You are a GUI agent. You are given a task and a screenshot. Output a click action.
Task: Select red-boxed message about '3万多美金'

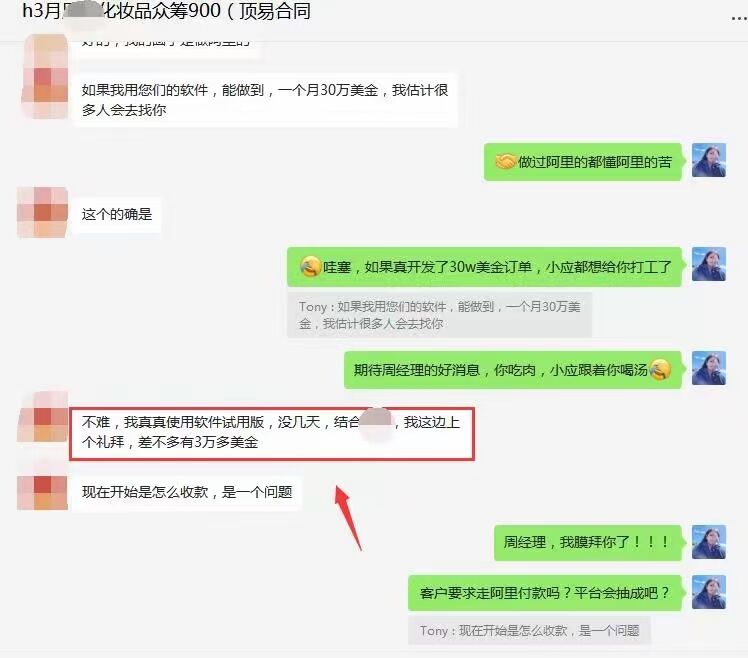(271, 432)
